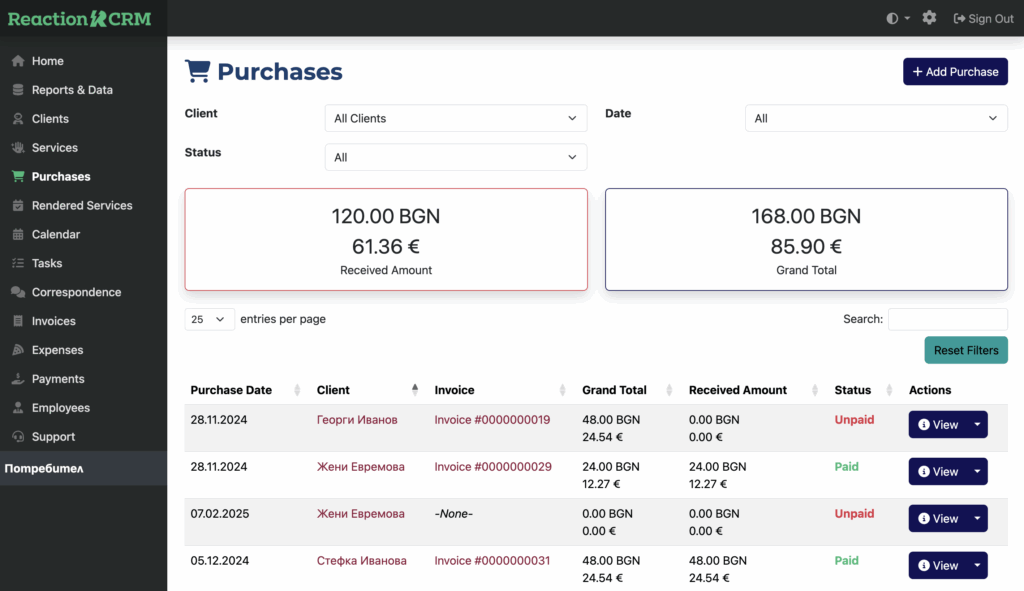Click the Add Purchase button
The image size is (1024, 591).
[x=955, y=72]
